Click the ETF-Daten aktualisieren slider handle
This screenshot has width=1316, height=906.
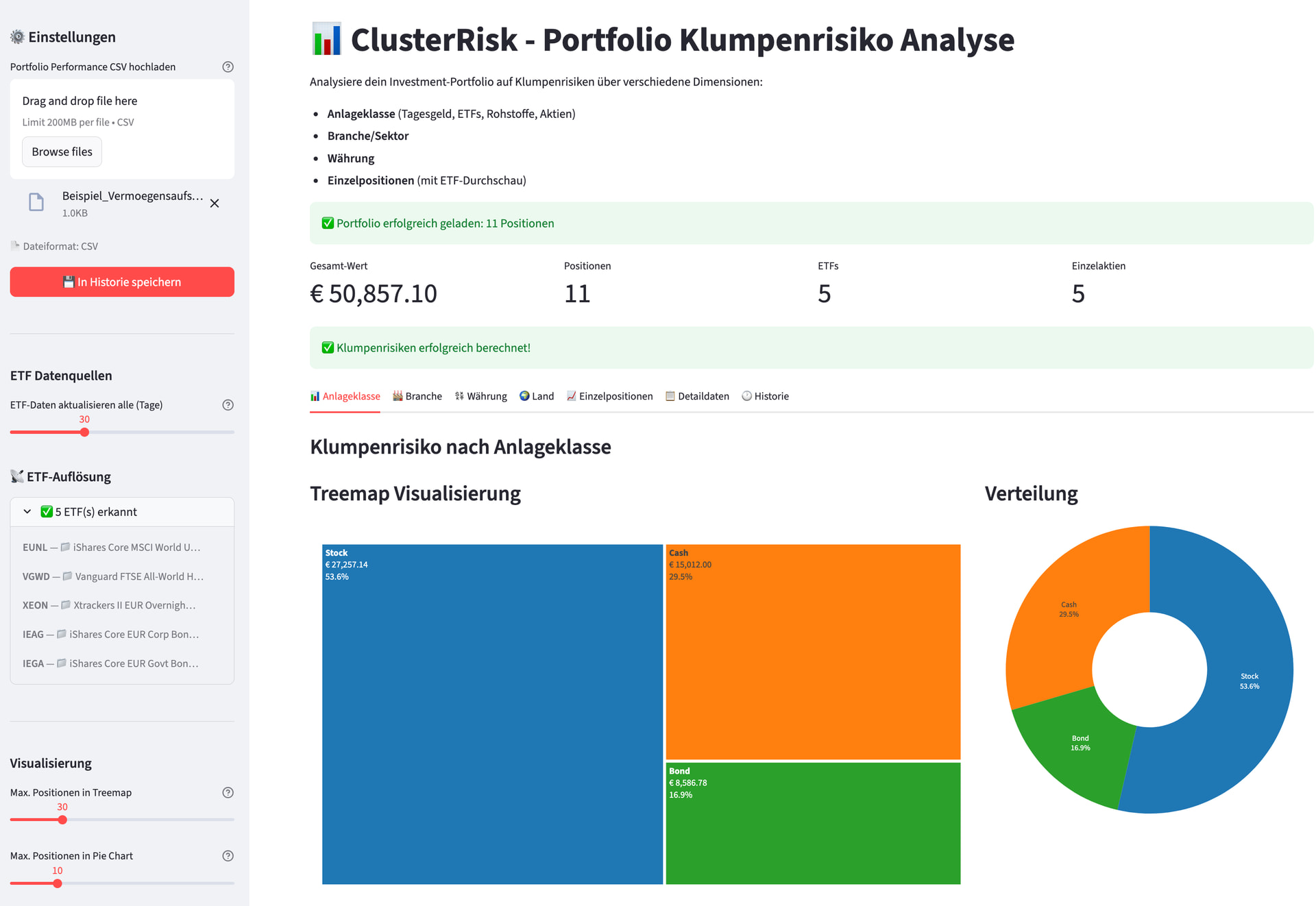(84, 432)
